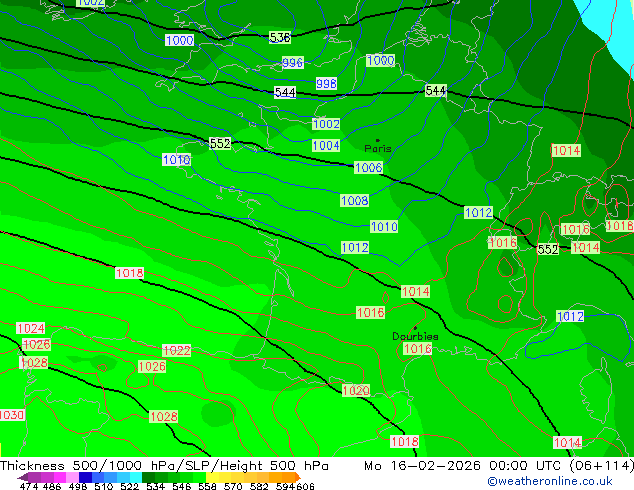Click the 1014 label just above Dourbies

click(x=416, y=291)
